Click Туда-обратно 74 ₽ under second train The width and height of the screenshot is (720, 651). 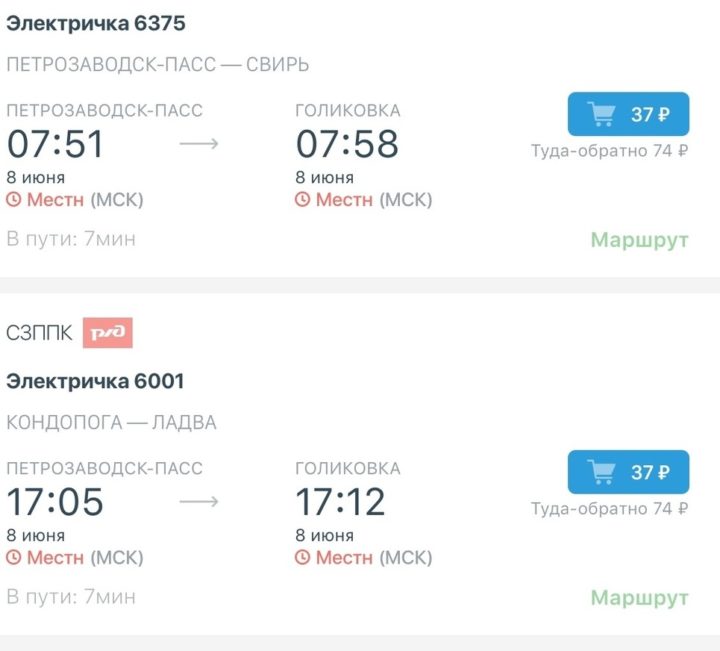click(609, 509)
